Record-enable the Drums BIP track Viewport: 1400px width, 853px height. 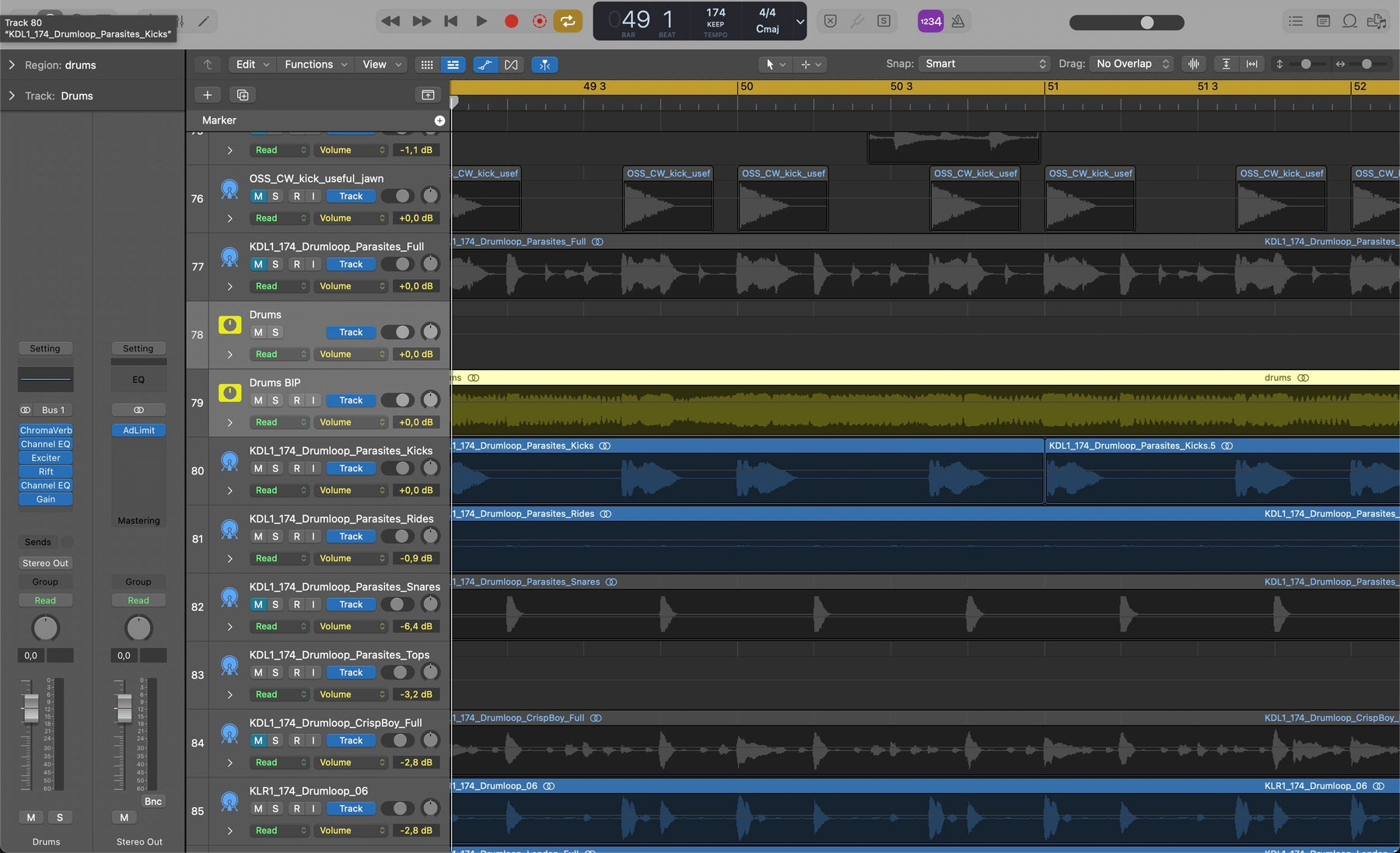(296, 400)
